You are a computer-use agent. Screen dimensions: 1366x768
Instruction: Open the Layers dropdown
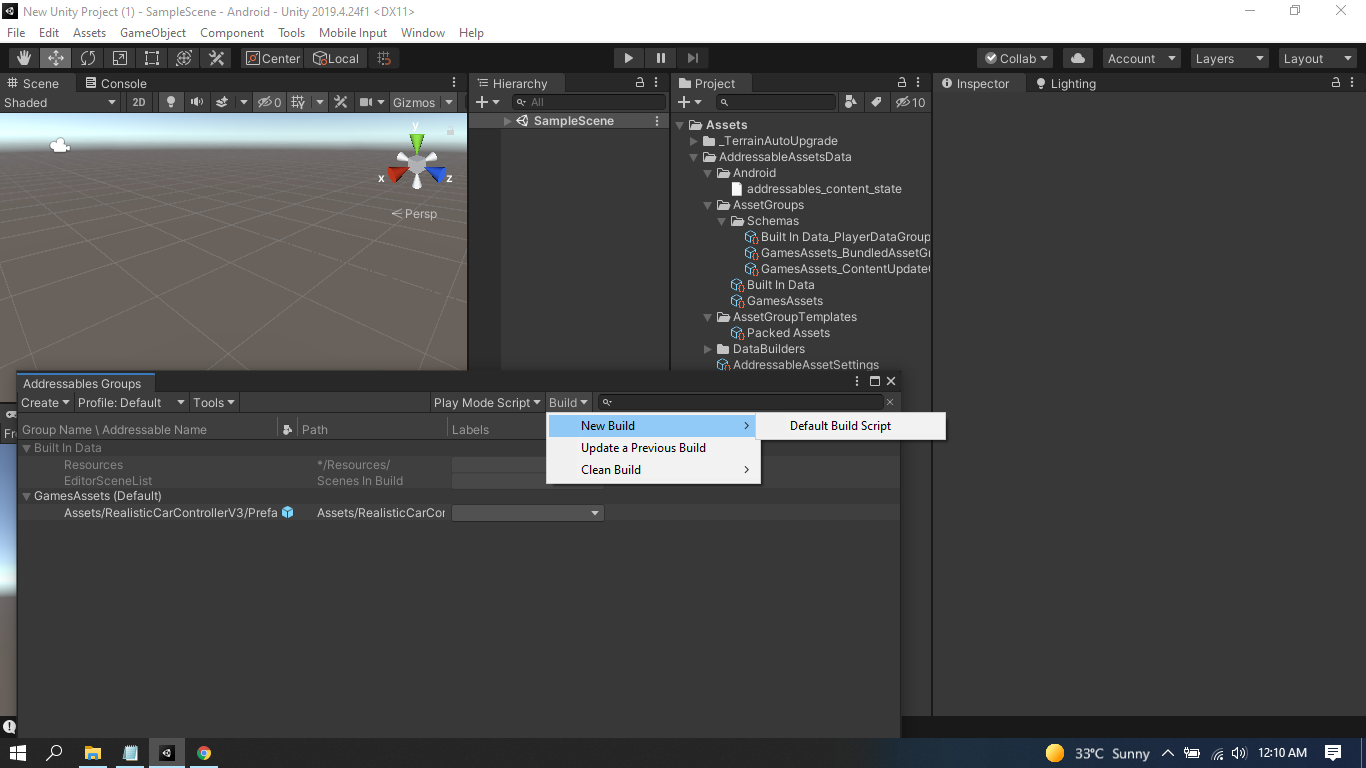click(x=1228, y=58)
